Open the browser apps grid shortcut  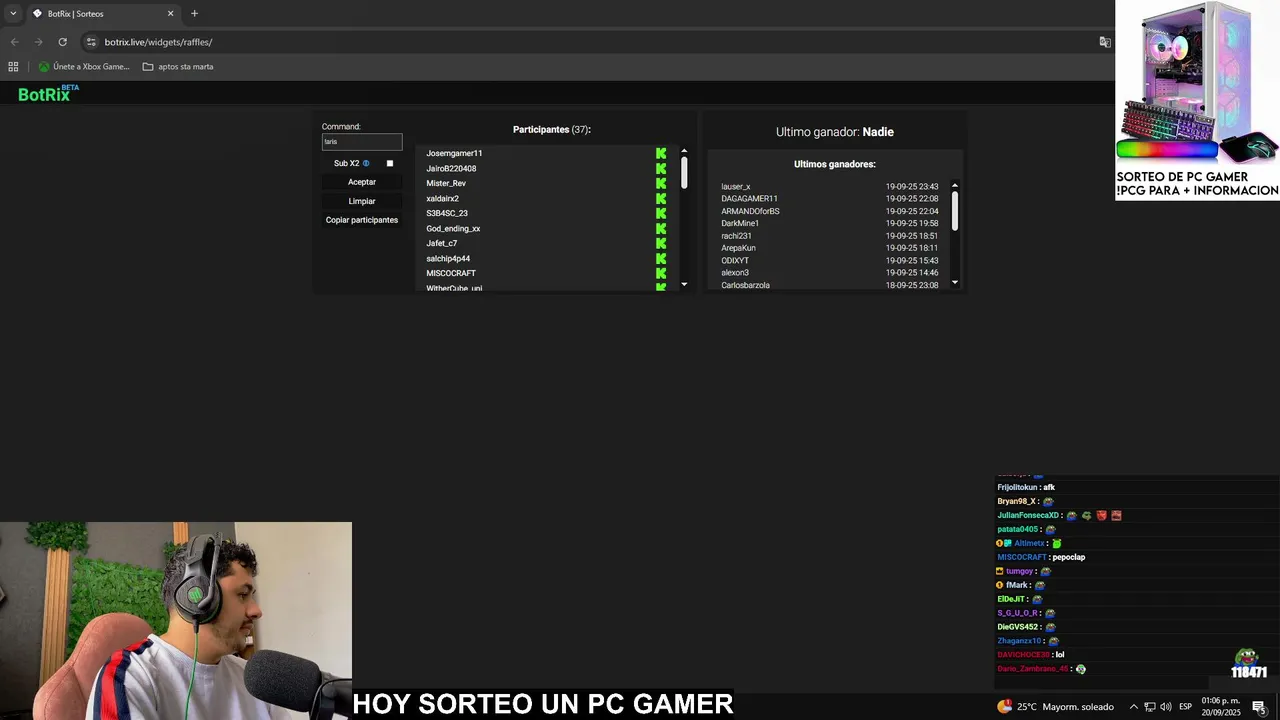click(13, 67)
